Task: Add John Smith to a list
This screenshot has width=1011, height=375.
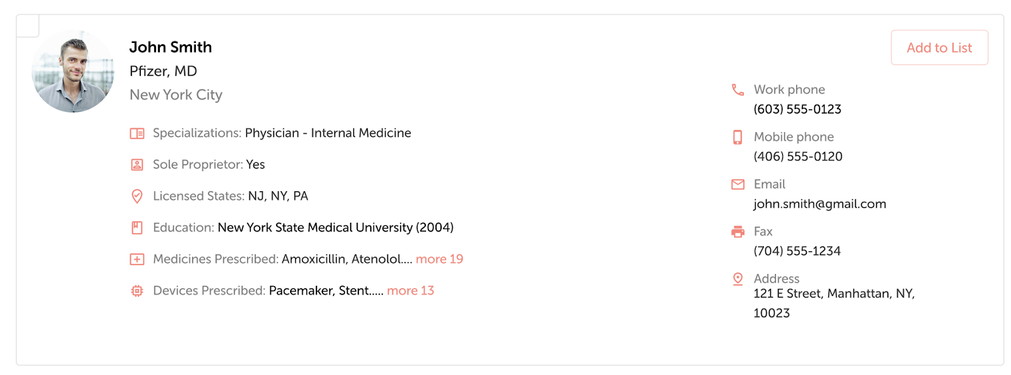Action: [939, 48]
